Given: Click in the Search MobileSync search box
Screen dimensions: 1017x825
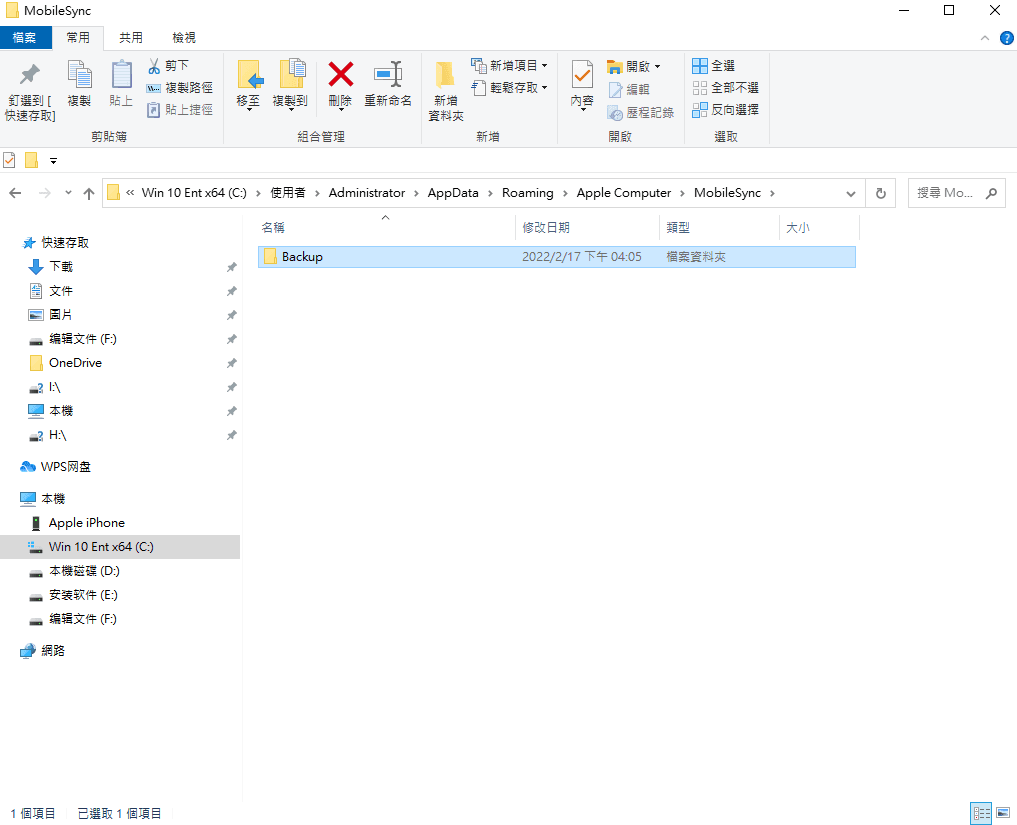Looking at the screenshot, I should pyautogui.click(x=945, y=193).
